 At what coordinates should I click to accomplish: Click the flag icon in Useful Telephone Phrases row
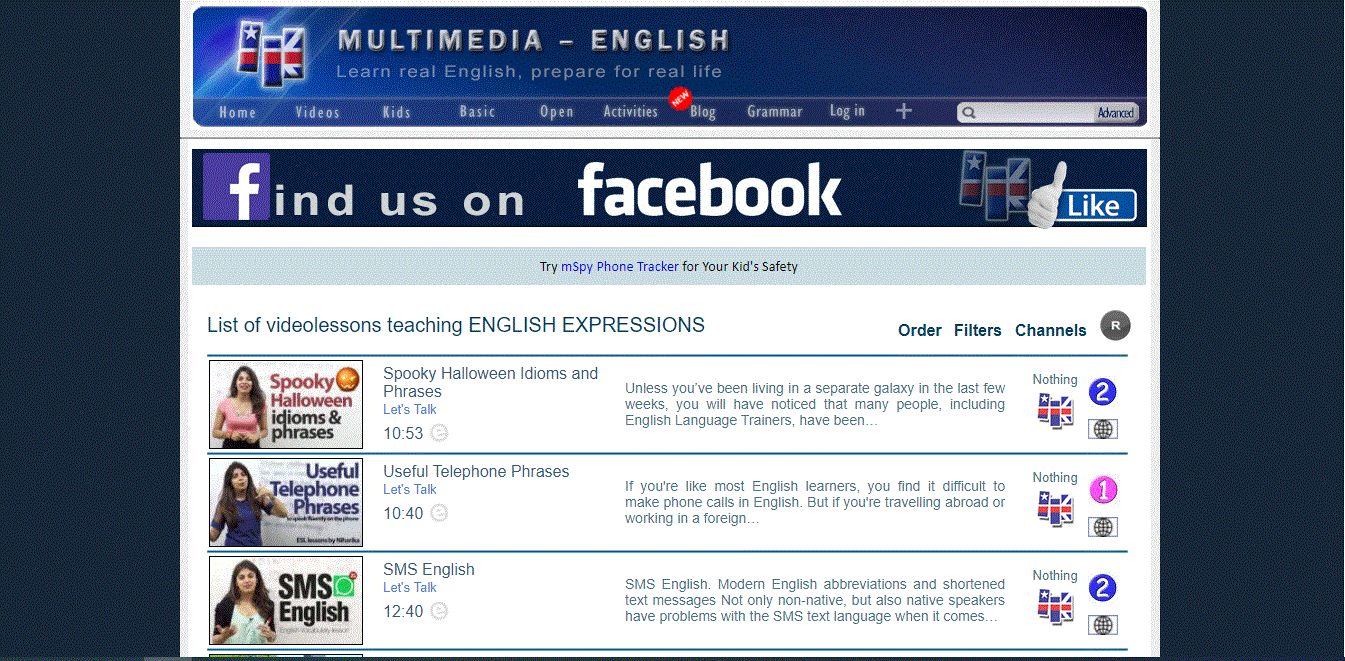pos(1055,509)
